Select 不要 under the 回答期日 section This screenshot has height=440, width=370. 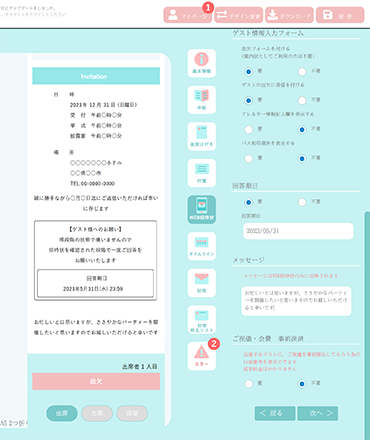coord(302,202)
